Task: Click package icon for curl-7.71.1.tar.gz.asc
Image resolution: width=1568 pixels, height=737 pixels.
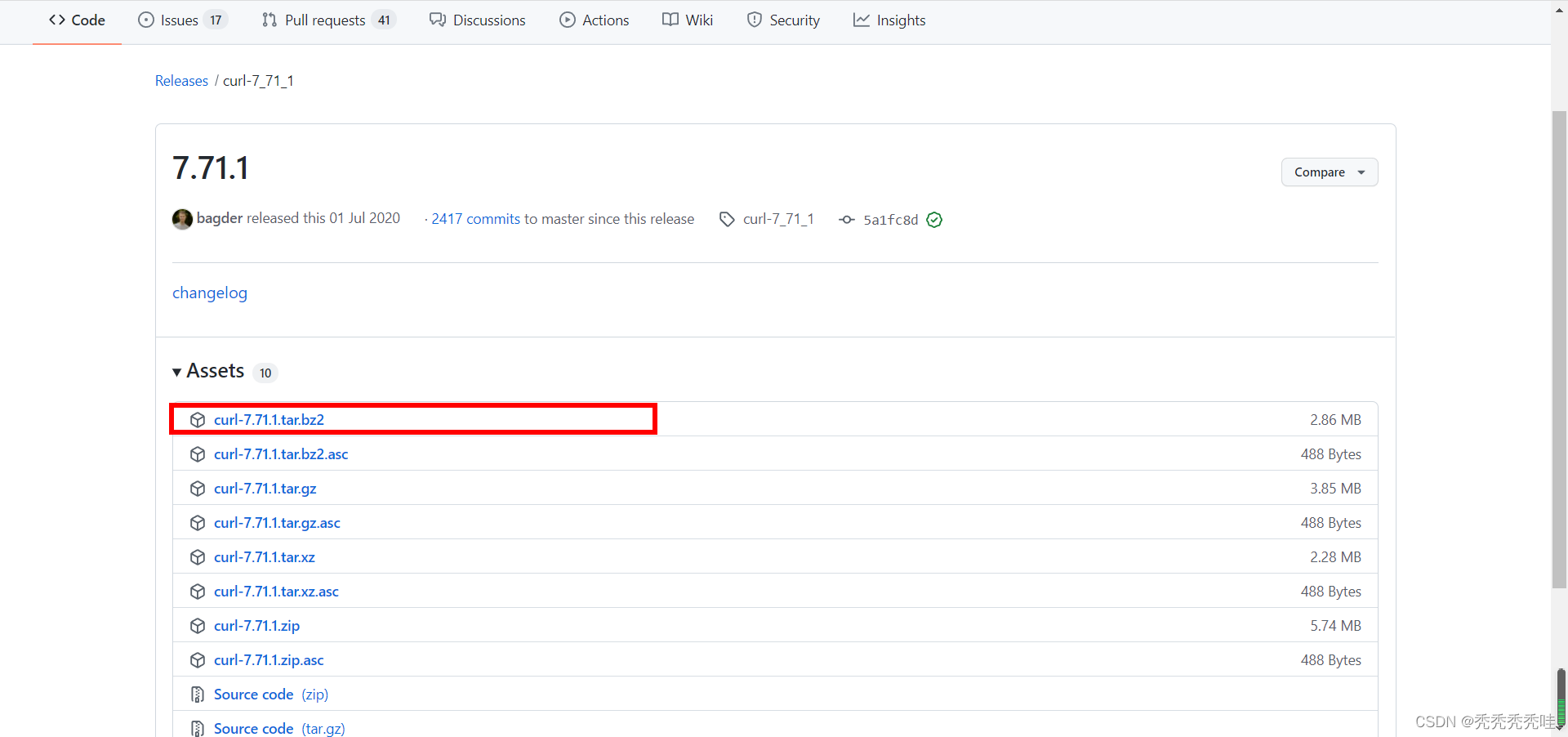Action: [198, 523]
